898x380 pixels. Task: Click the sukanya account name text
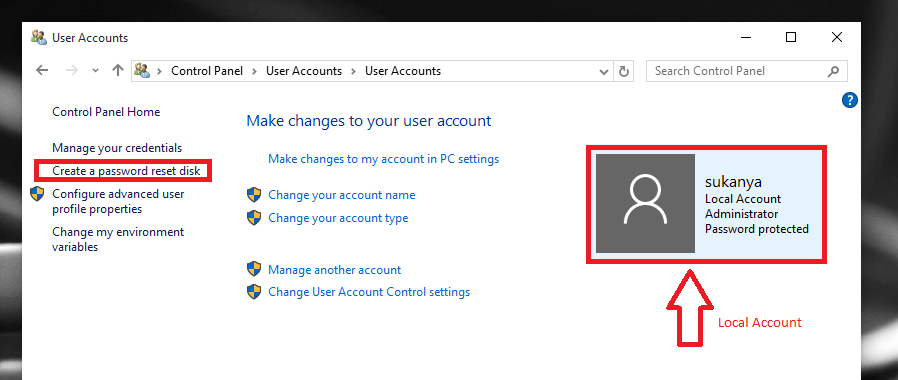coord(733,183)
